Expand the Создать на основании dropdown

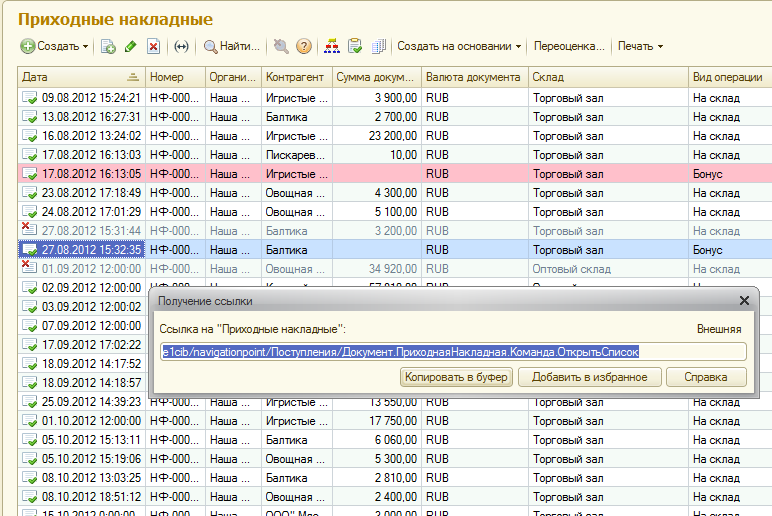pos(460,46)
